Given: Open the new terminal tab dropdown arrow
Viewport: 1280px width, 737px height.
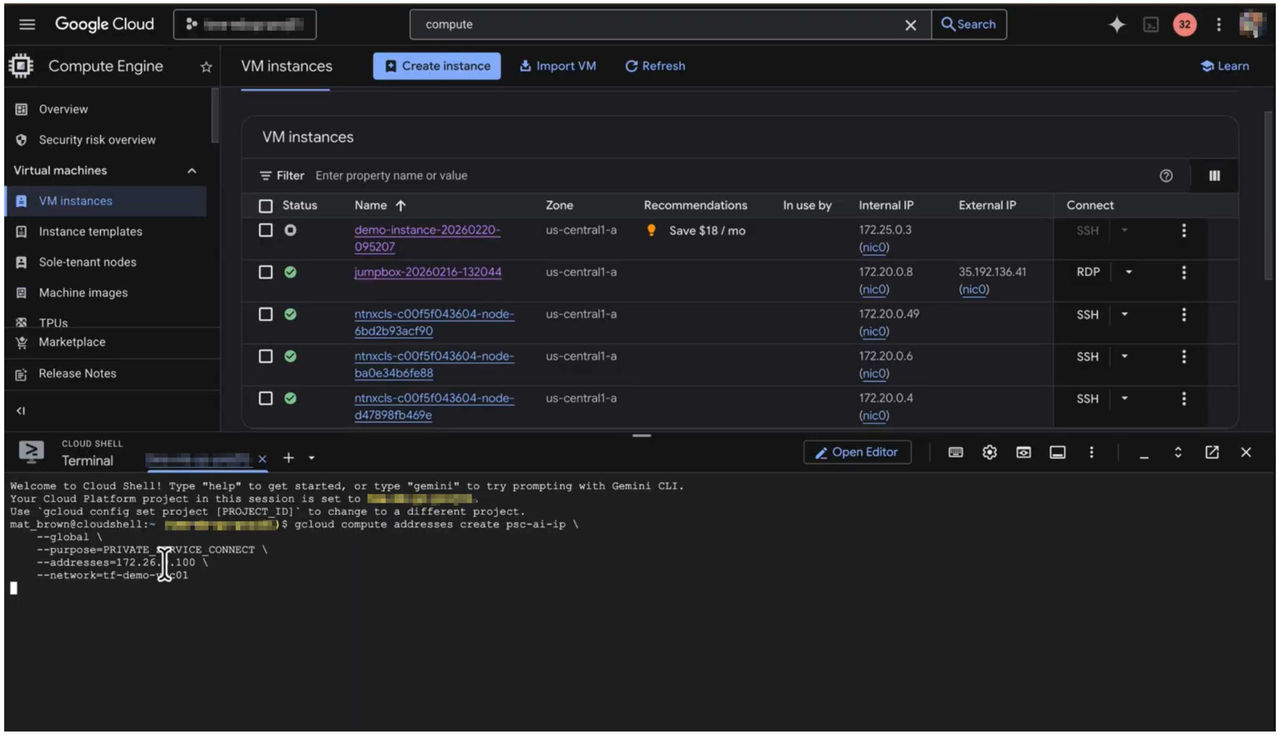Looking at the screenshot, I should (x=312, y=459).
